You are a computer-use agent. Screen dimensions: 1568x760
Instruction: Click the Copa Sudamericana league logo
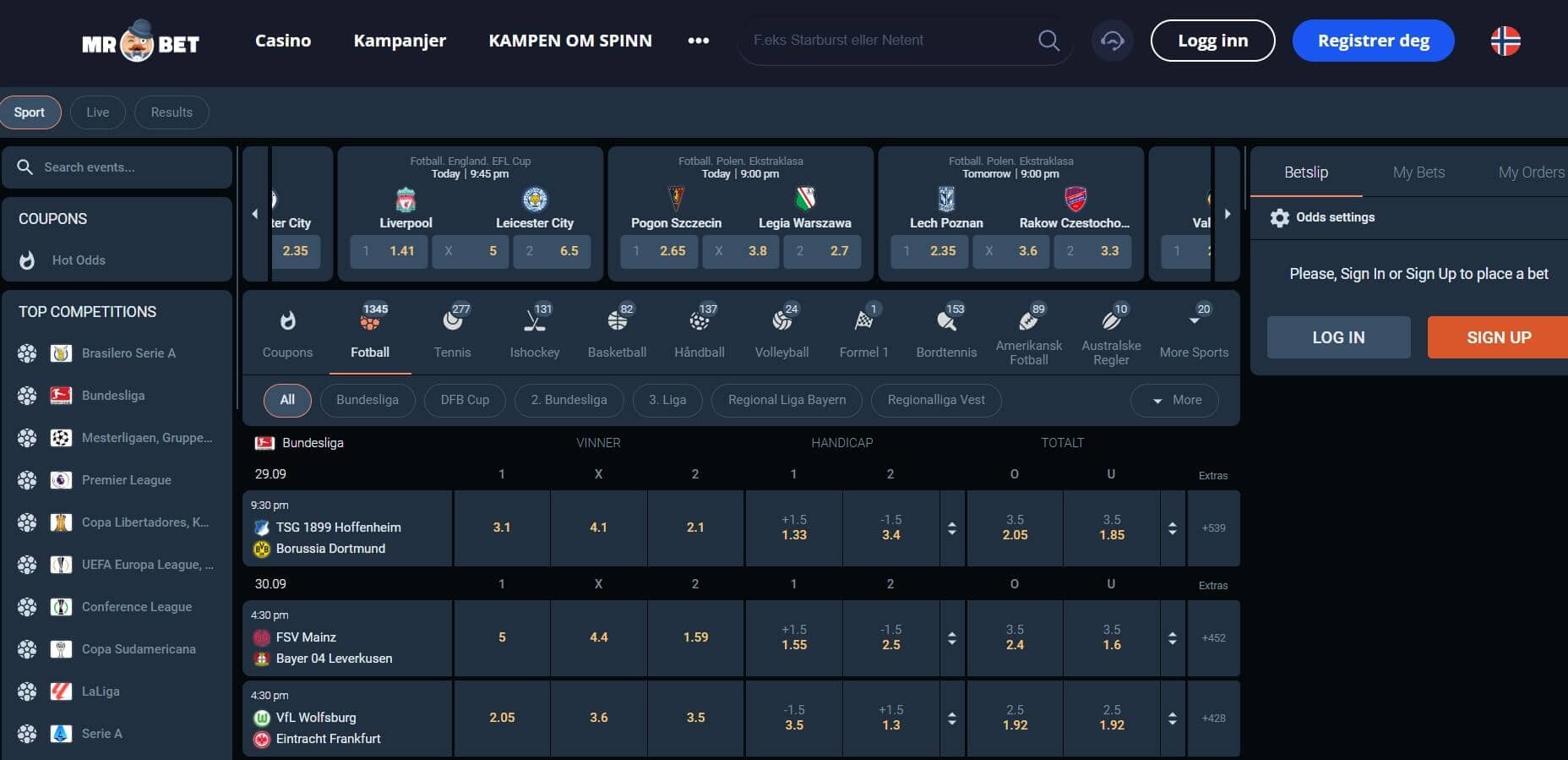[61, 649]
